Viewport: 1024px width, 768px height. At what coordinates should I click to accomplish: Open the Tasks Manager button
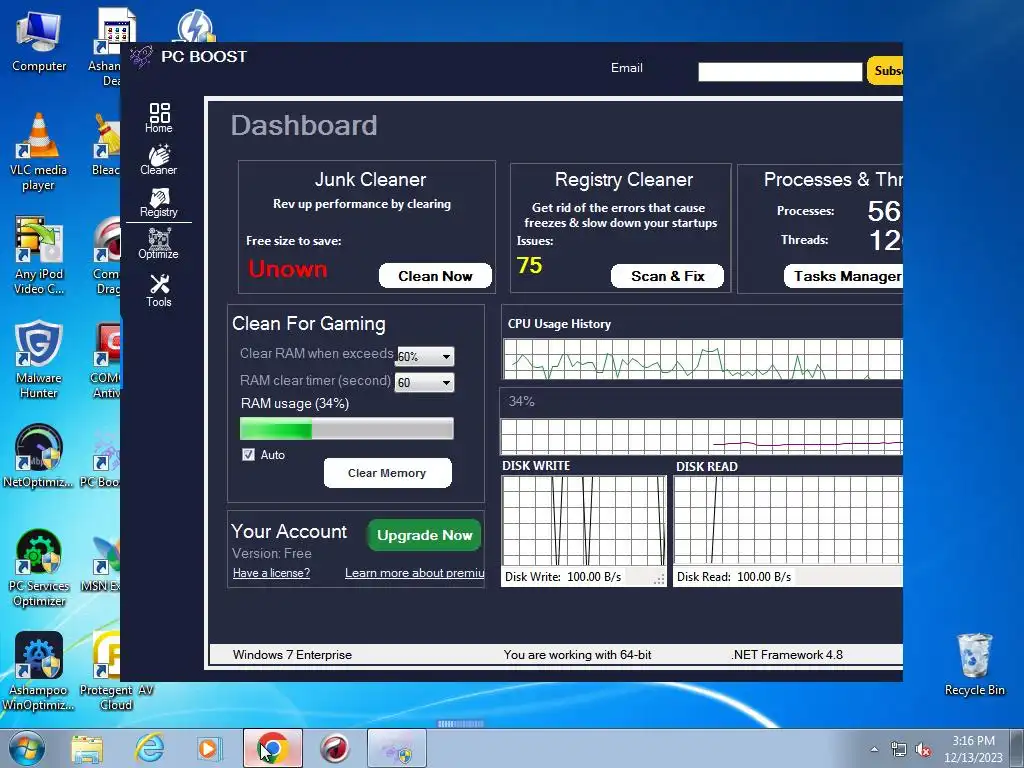pos(843,276)
